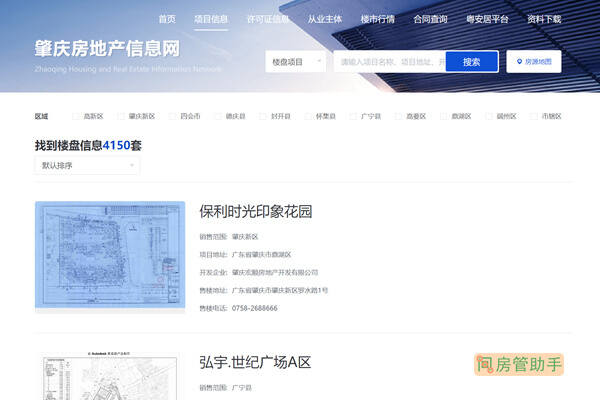
Task: Open the 保利时光印象花园 site plan thumbnail
Action: [x=110, y=255]
